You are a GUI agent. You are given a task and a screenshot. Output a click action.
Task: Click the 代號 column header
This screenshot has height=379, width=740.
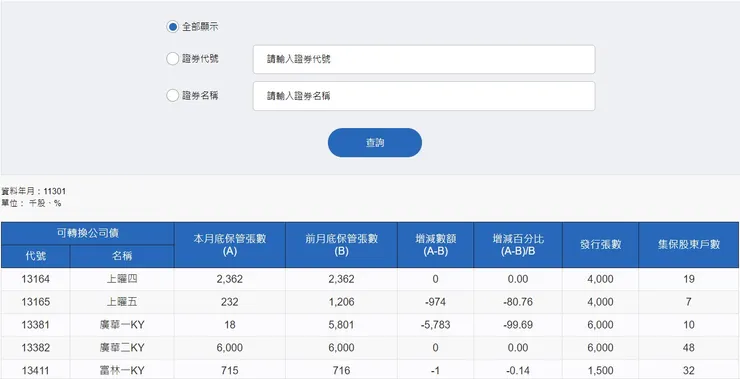pyautogui.click(x=36, y=256)
